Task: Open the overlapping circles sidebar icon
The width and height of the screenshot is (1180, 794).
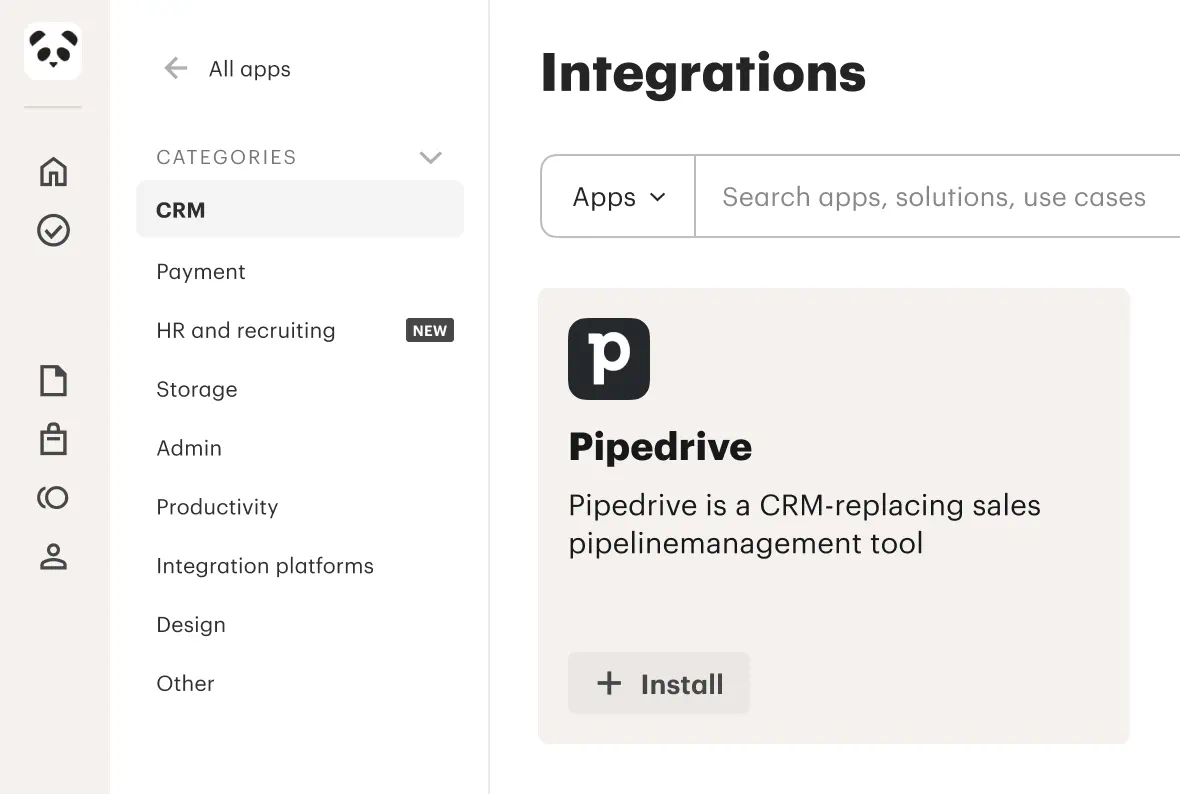Action: (x=53, y=497)
